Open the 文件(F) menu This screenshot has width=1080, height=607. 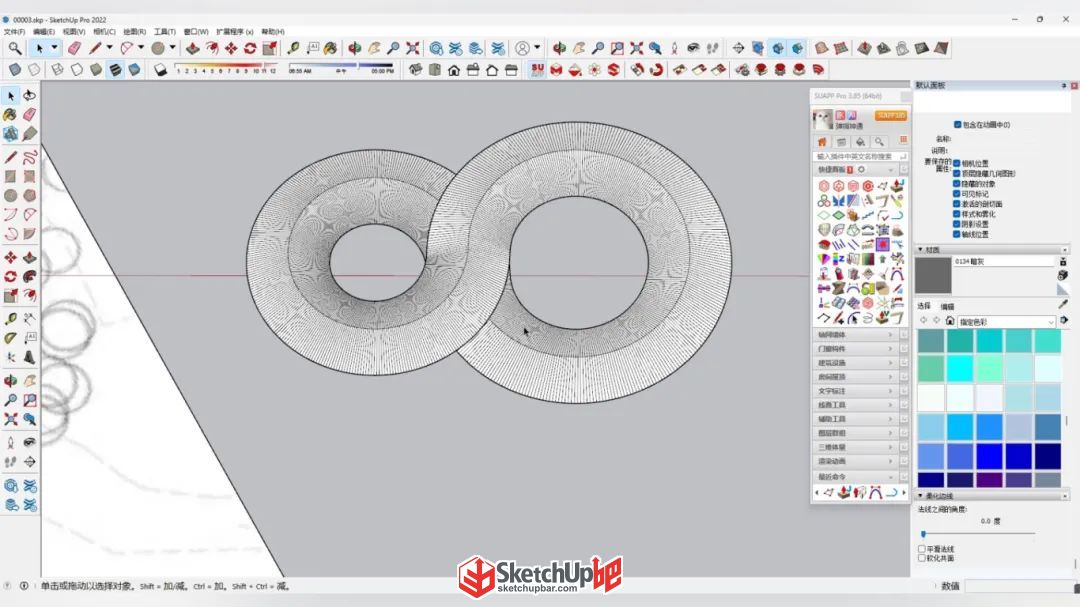pyautogui.click(x=14, y=32)
